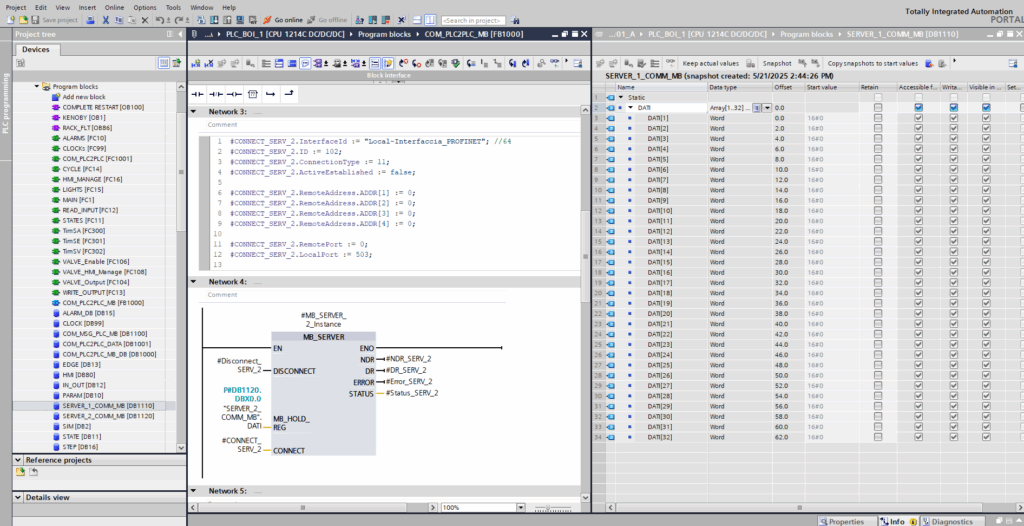Insert coil instruction from favorites
The image size is (1024, 526).
coord(234,94)
